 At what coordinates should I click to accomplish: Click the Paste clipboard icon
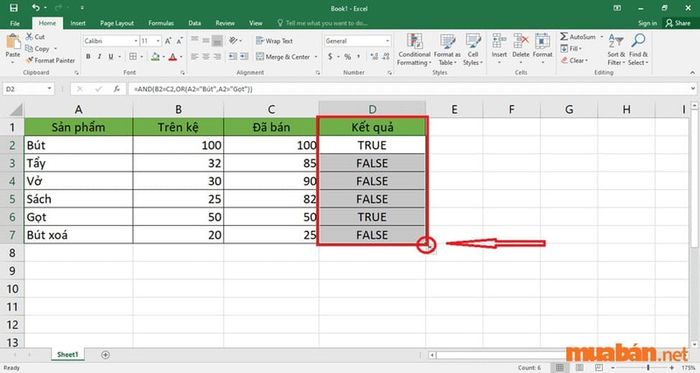[13, 41]
